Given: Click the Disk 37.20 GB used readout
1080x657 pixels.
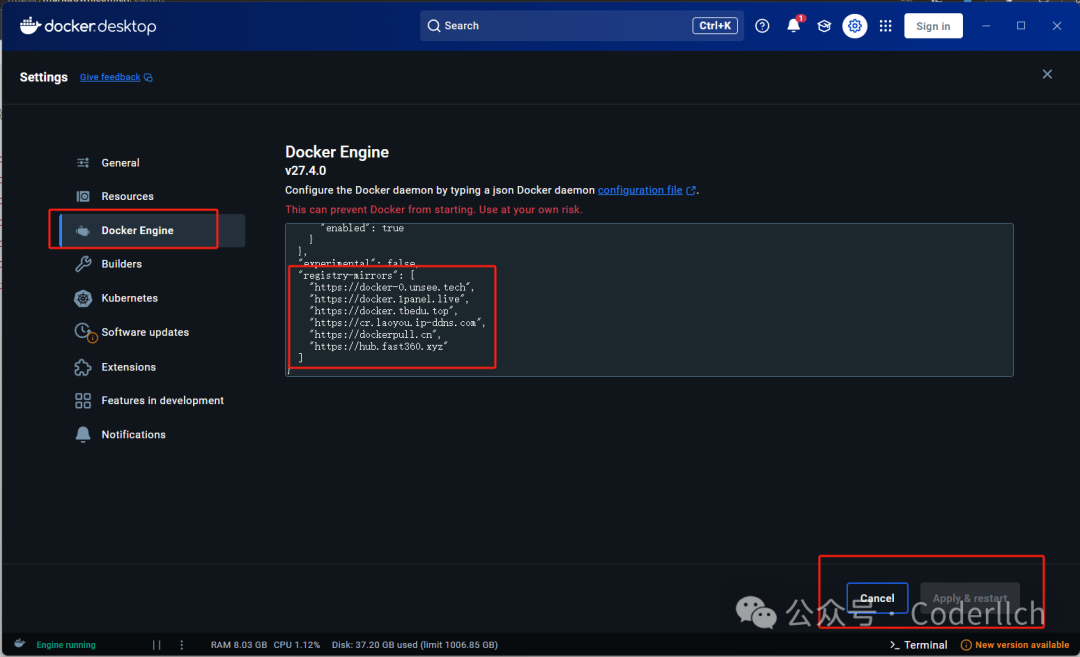Looking at the screenshot, I should [415, 645].
